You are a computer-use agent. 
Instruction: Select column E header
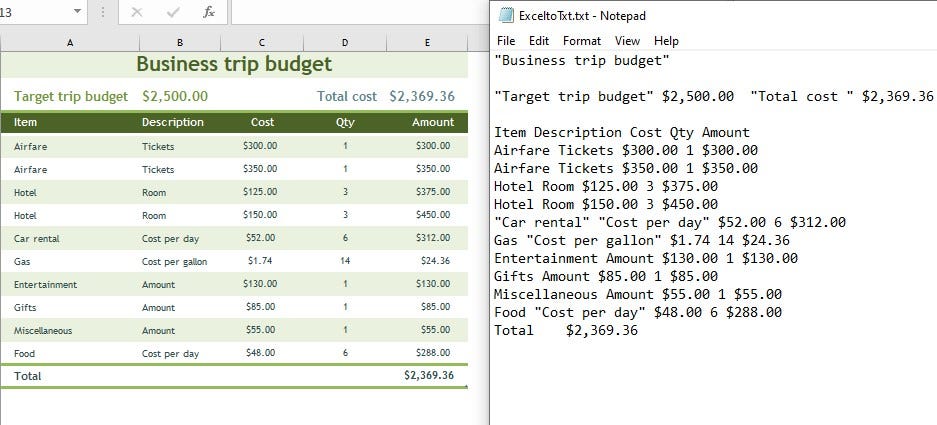[427, 42]
